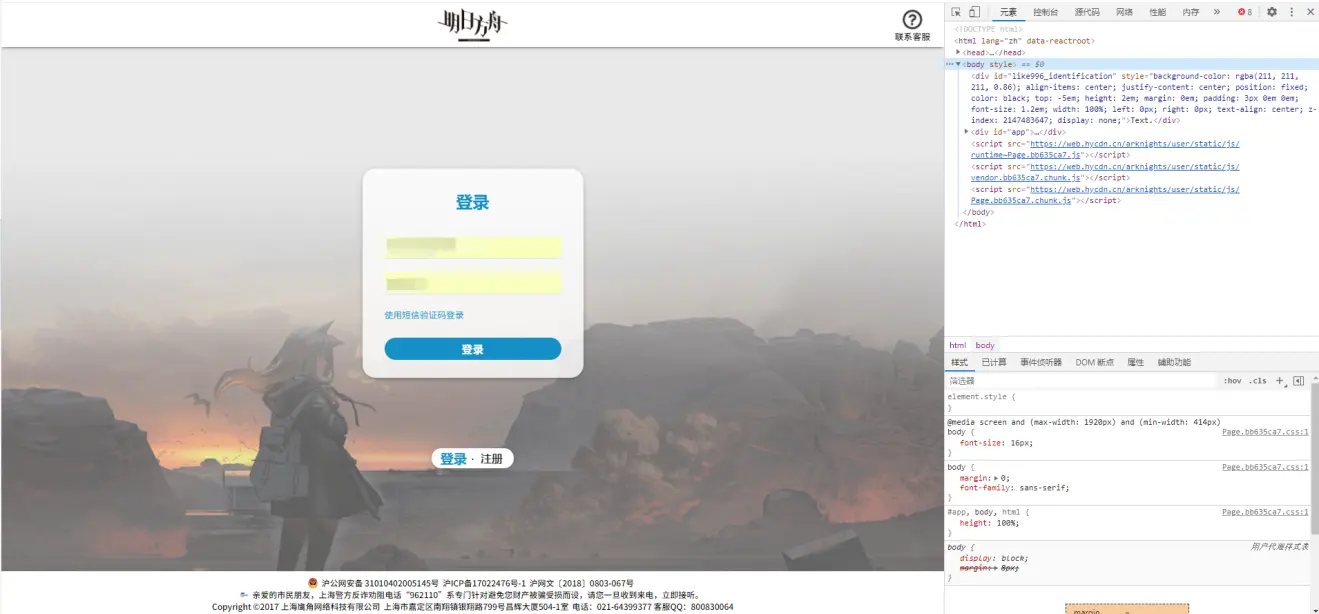Open Page.bb635ca7.css:1 link beside font-size rule

pyautogui.click(x=1265, y=431)
